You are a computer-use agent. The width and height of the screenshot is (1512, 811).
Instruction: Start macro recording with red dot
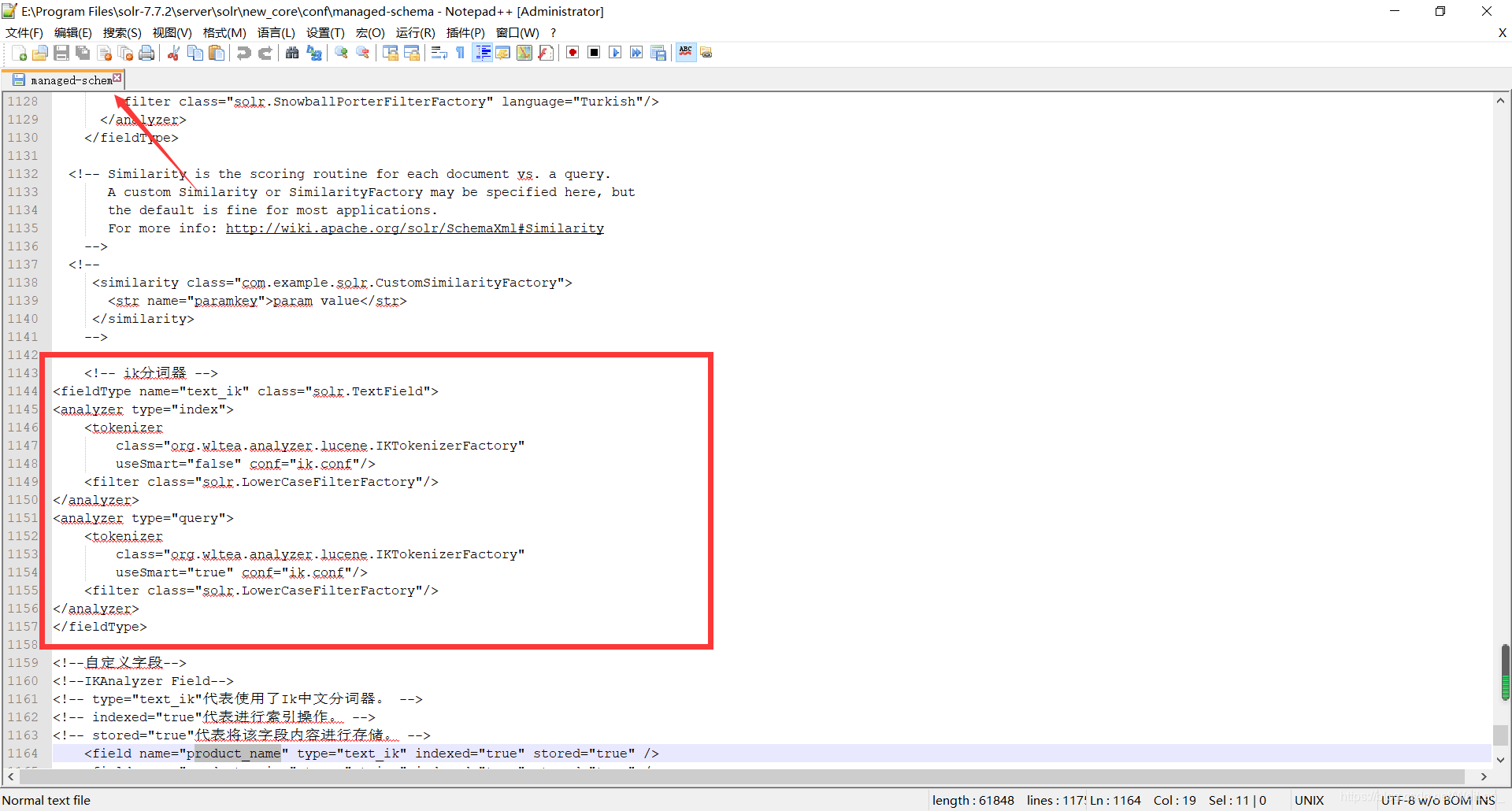point(573,53)
